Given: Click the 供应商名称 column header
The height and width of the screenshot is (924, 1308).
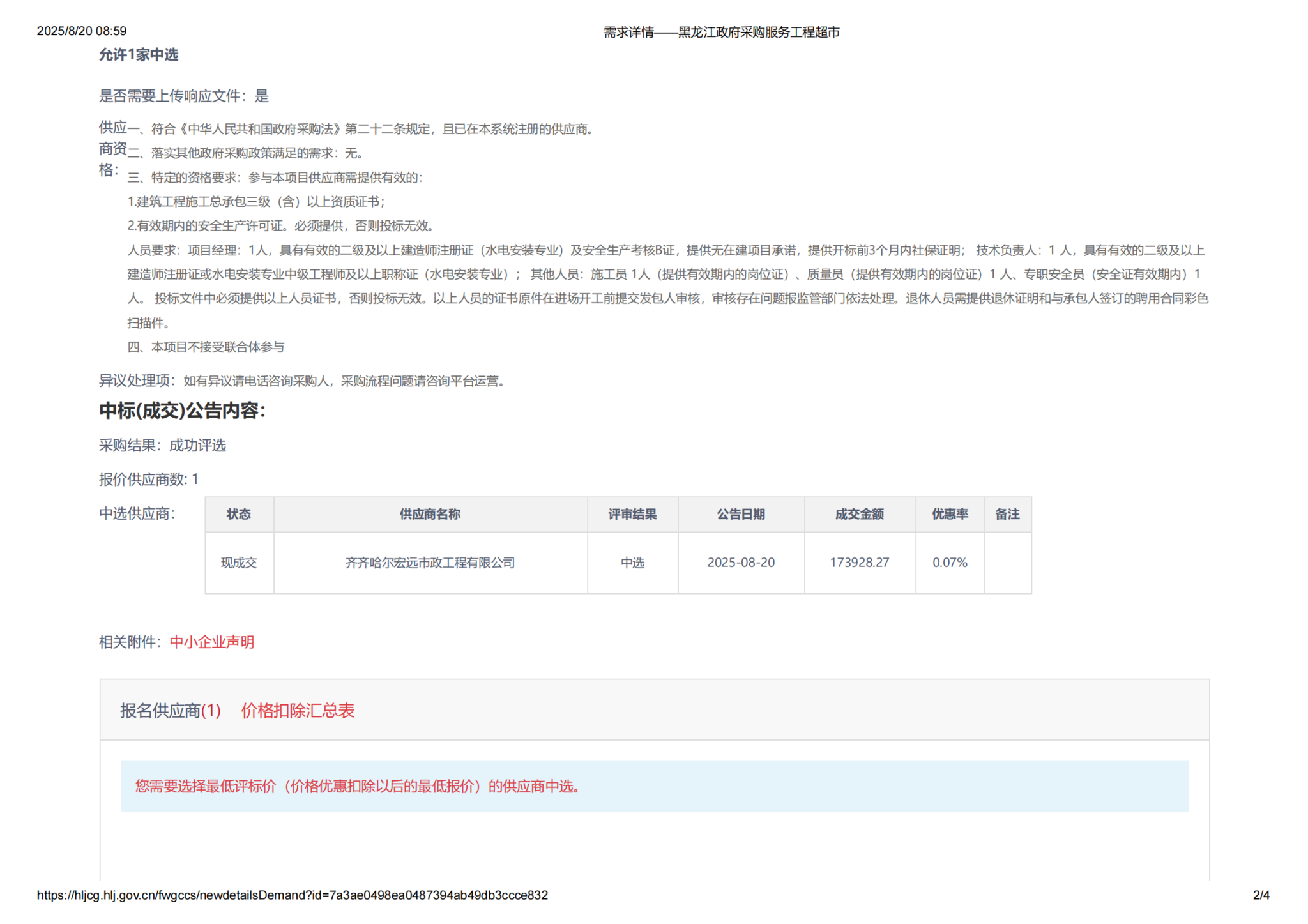Looking at the screenshot, I should click(430, 514).
